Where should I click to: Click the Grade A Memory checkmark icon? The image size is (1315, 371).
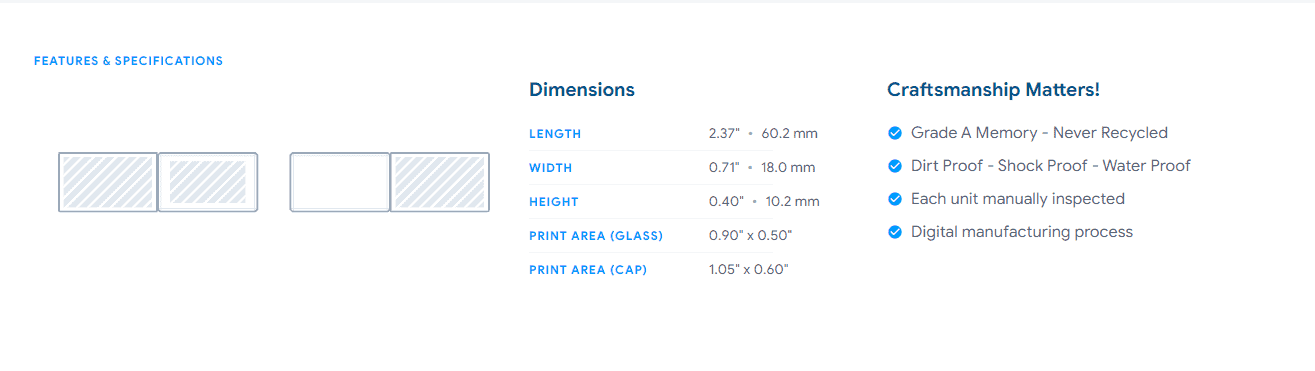(x=895, y=133)
